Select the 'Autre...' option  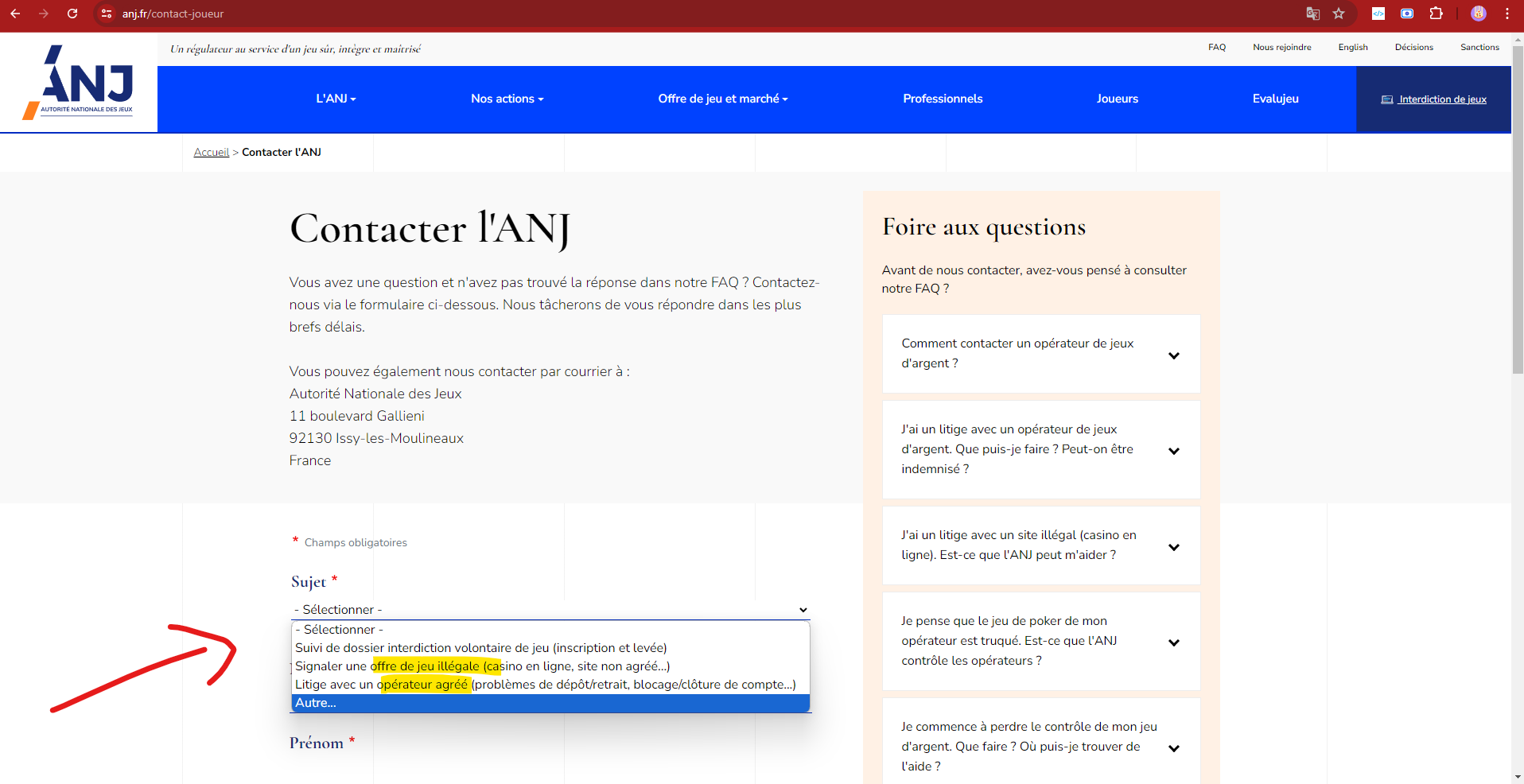pyautogui.click(x=550, y=703)
